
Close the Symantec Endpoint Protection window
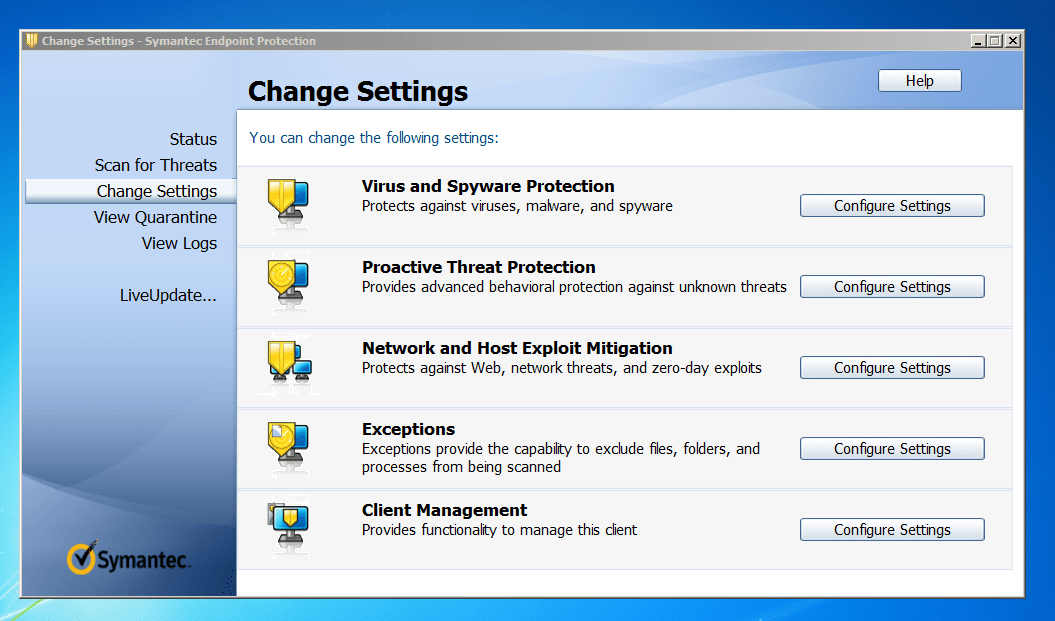point(1013,41)
